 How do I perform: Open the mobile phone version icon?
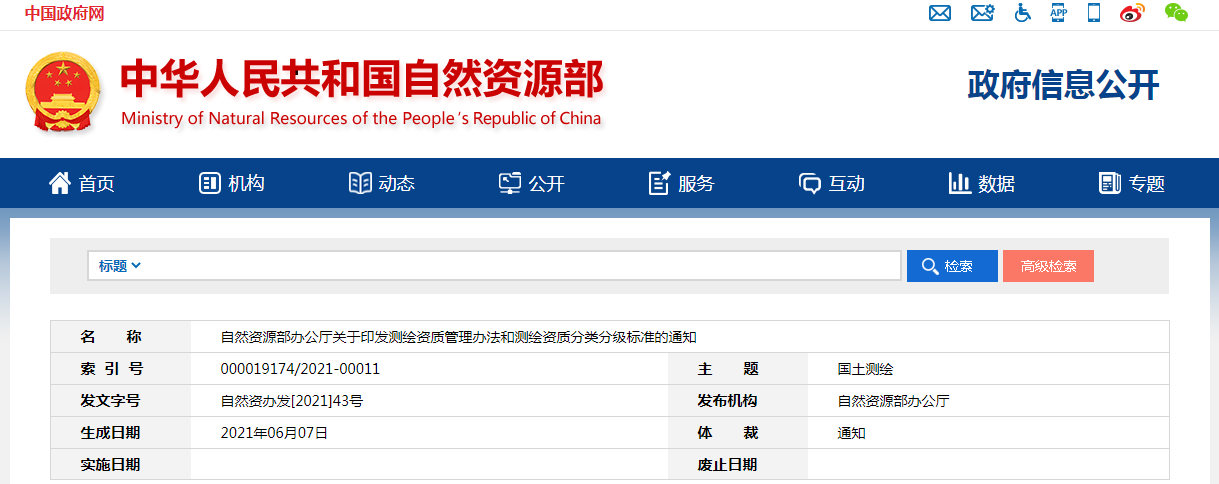[x=1094, y=13]
